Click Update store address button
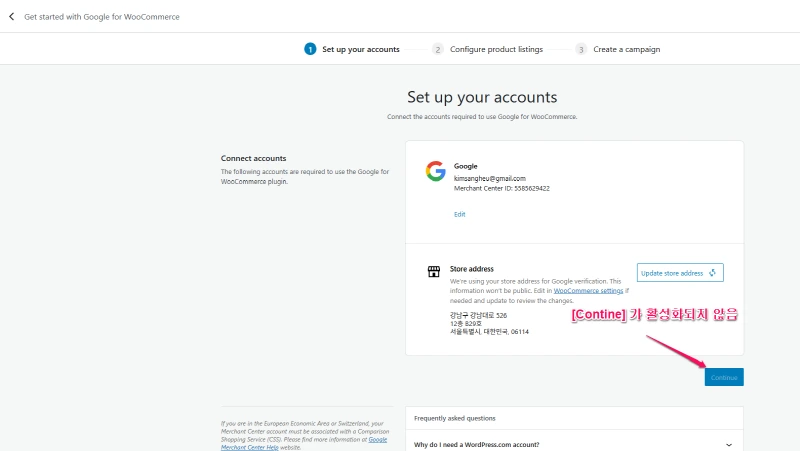This screenshot has width=800, height=451. [680, 273]
